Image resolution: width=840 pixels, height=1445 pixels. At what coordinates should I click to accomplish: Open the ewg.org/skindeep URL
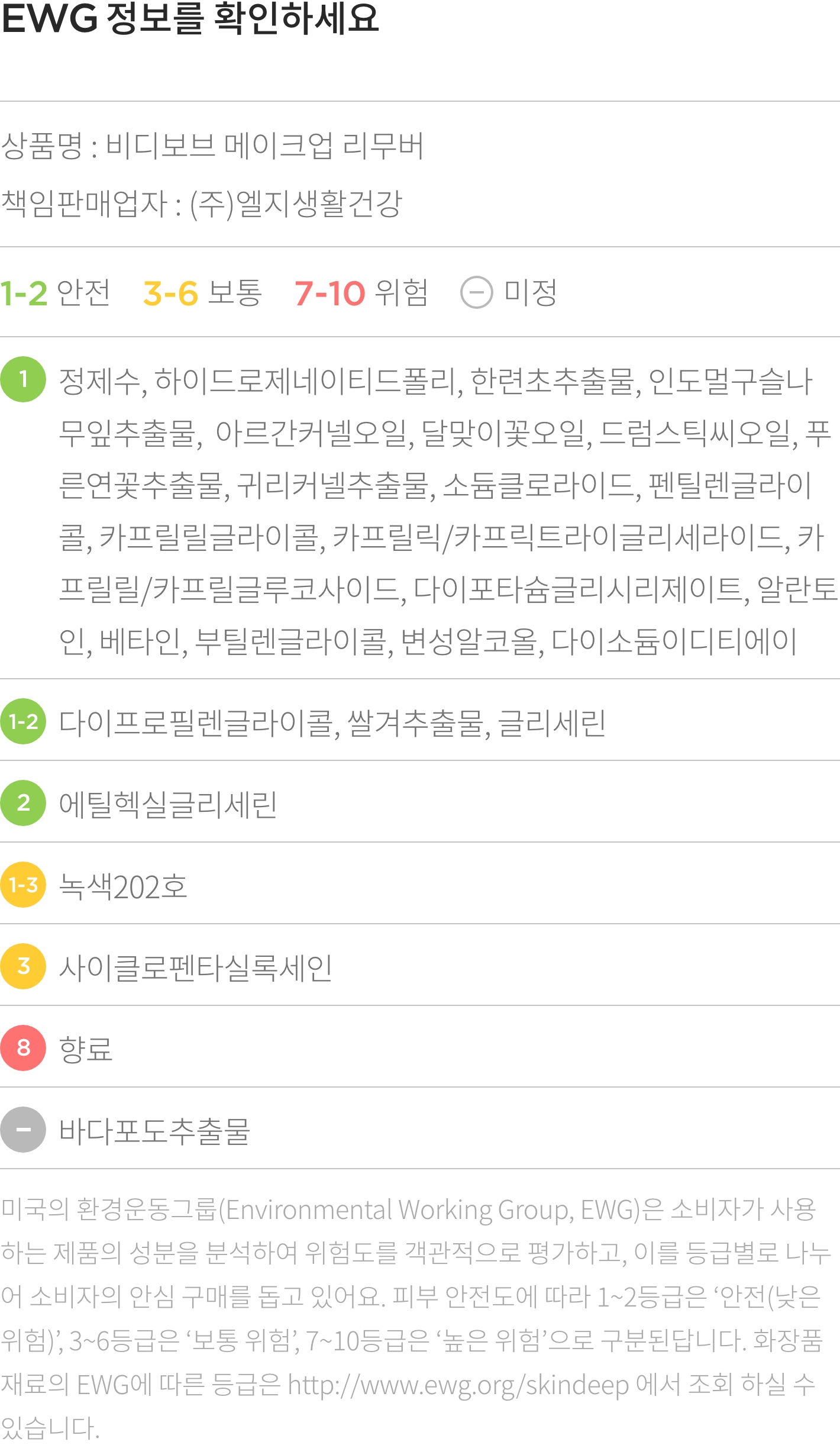pos(458,1385)
